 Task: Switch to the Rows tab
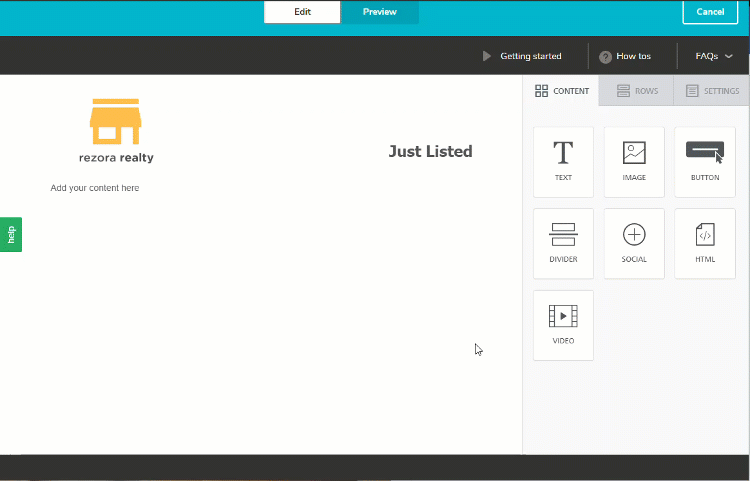[636, 91]
